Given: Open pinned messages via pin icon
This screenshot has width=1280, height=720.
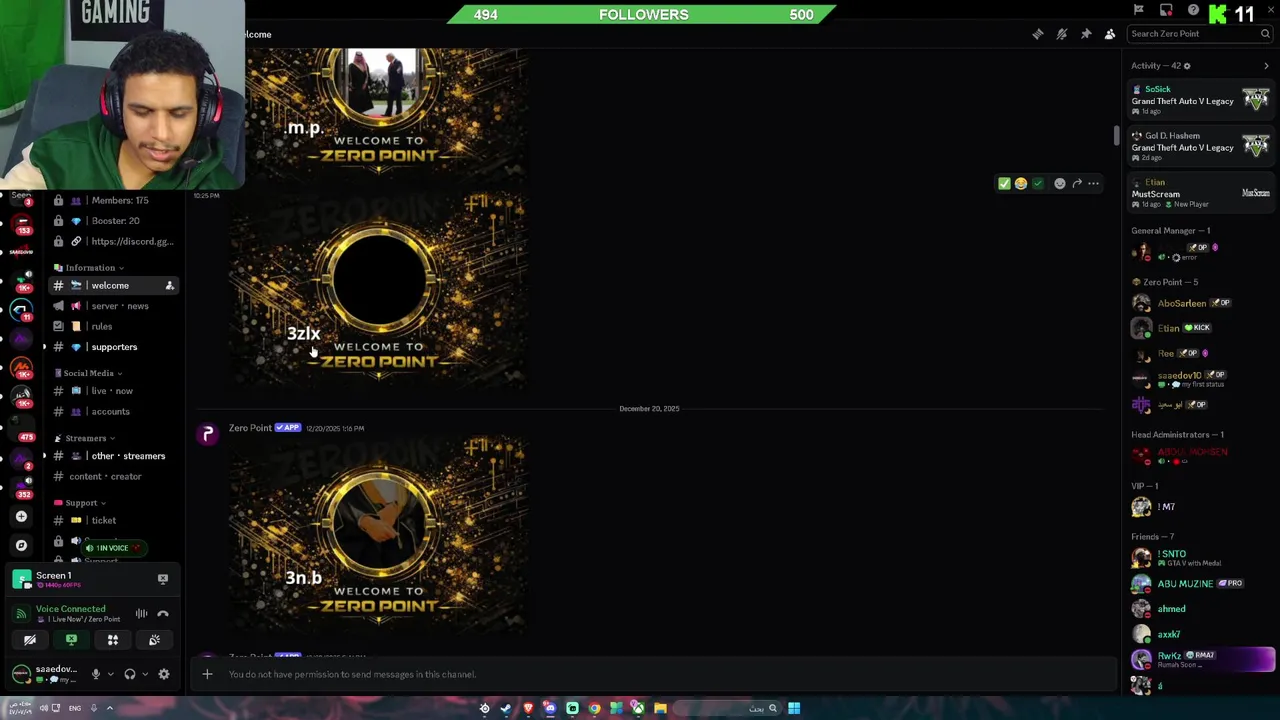Looking at the screenshot, I should (x=1086, y=34).
